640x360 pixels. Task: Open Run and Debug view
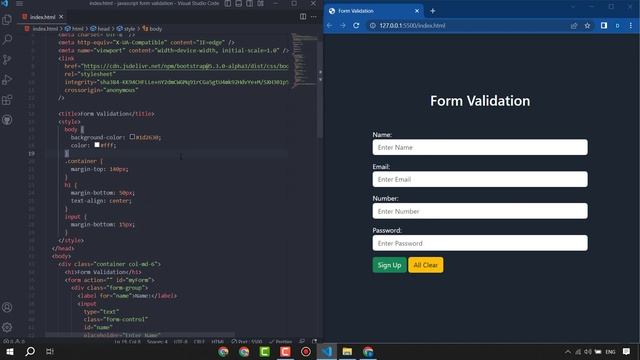tap(7, 80)
